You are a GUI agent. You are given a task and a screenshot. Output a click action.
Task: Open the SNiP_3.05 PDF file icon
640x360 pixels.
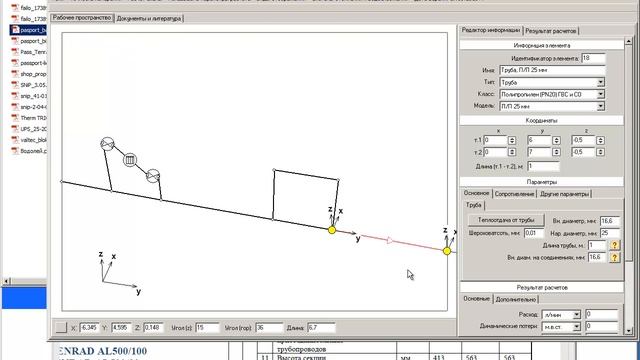click(15, 85)
